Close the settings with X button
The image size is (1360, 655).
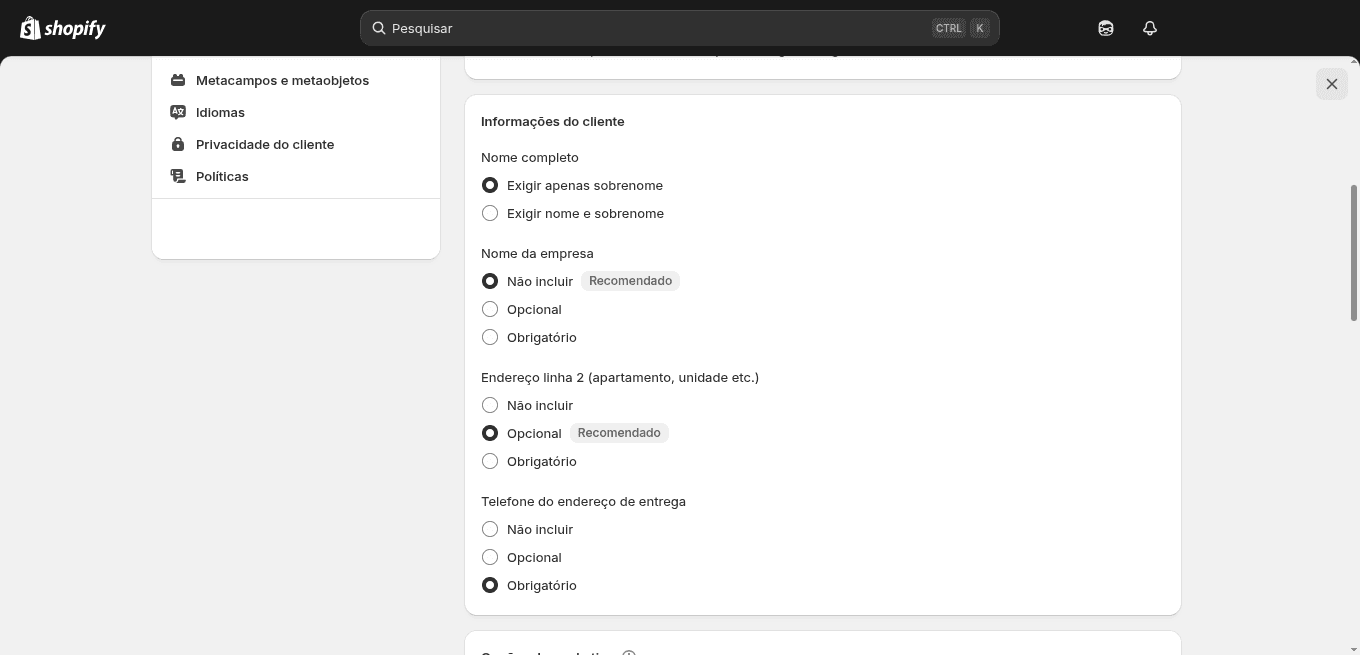point(1332,84)
